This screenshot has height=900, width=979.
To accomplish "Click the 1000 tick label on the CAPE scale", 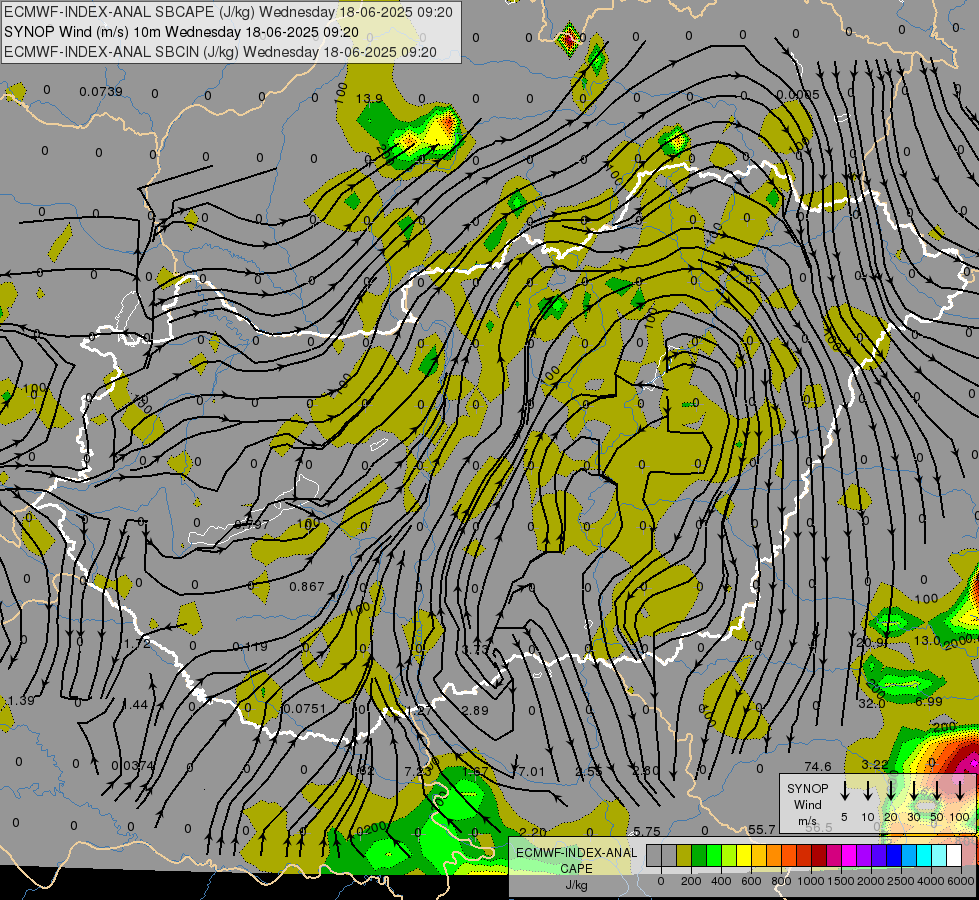I will [x=811, y=881].
